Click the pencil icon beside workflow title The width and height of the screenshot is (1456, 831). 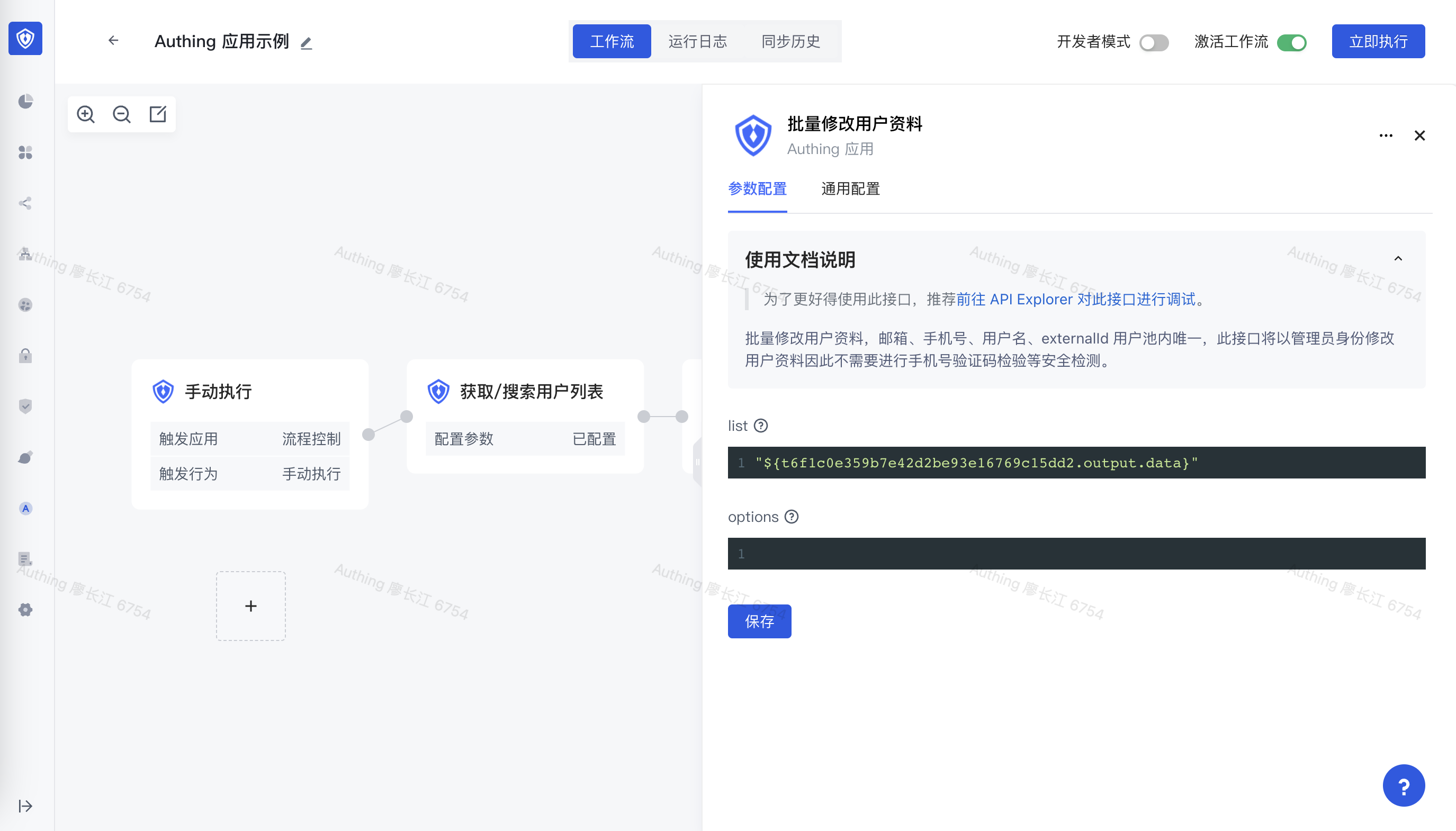(x=307, y=43)
